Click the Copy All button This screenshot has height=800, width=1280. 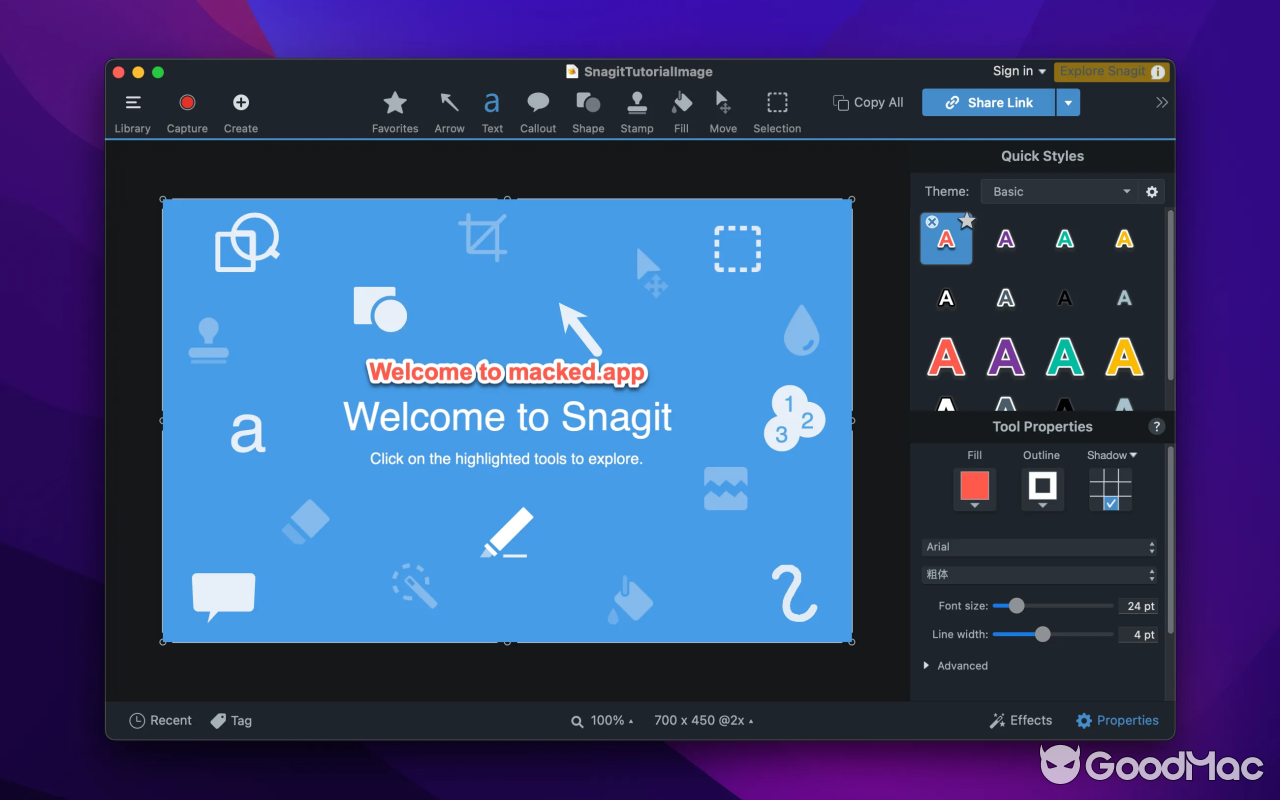[867, 102]
